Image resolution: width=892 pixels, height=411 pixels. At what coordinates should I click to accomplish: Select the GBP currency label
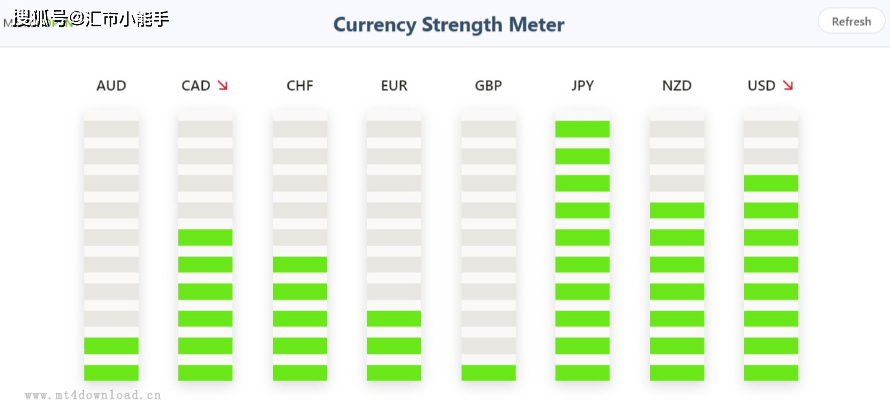[488, 86]
